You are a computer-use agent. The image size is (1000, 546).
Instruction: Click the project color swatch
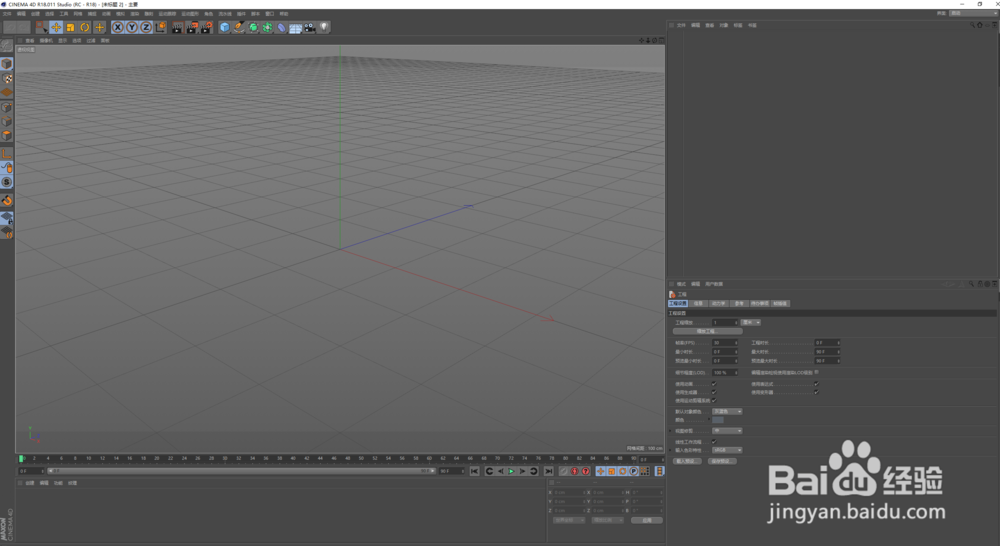point(718,420)
